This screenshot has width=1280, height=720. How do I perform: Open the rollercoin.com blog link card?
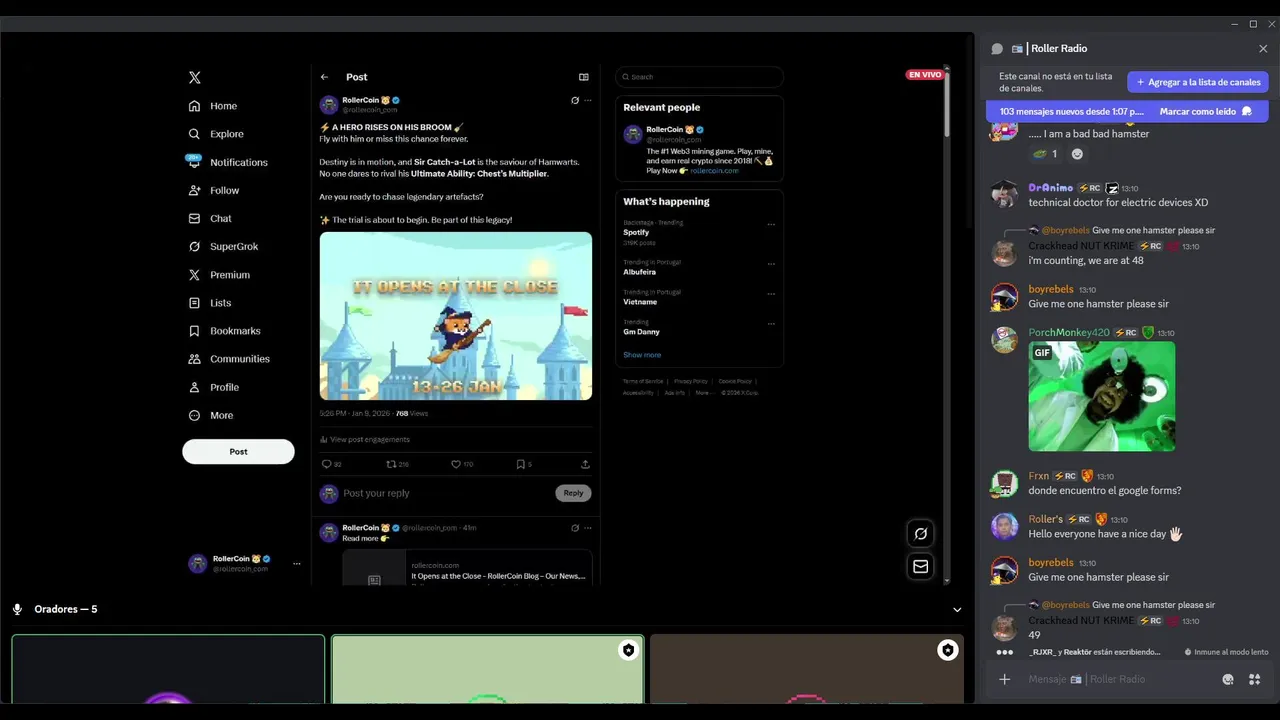click(467, 568)
